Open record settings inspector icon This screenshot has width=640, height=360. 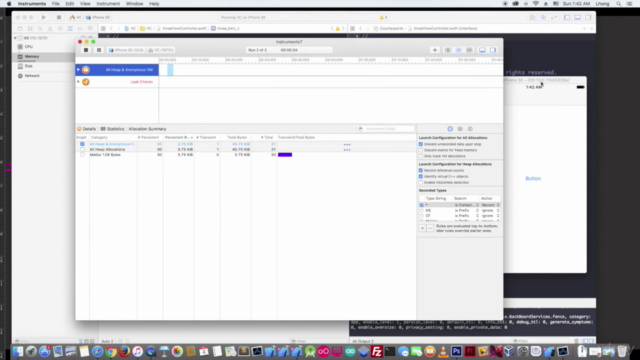450,129
